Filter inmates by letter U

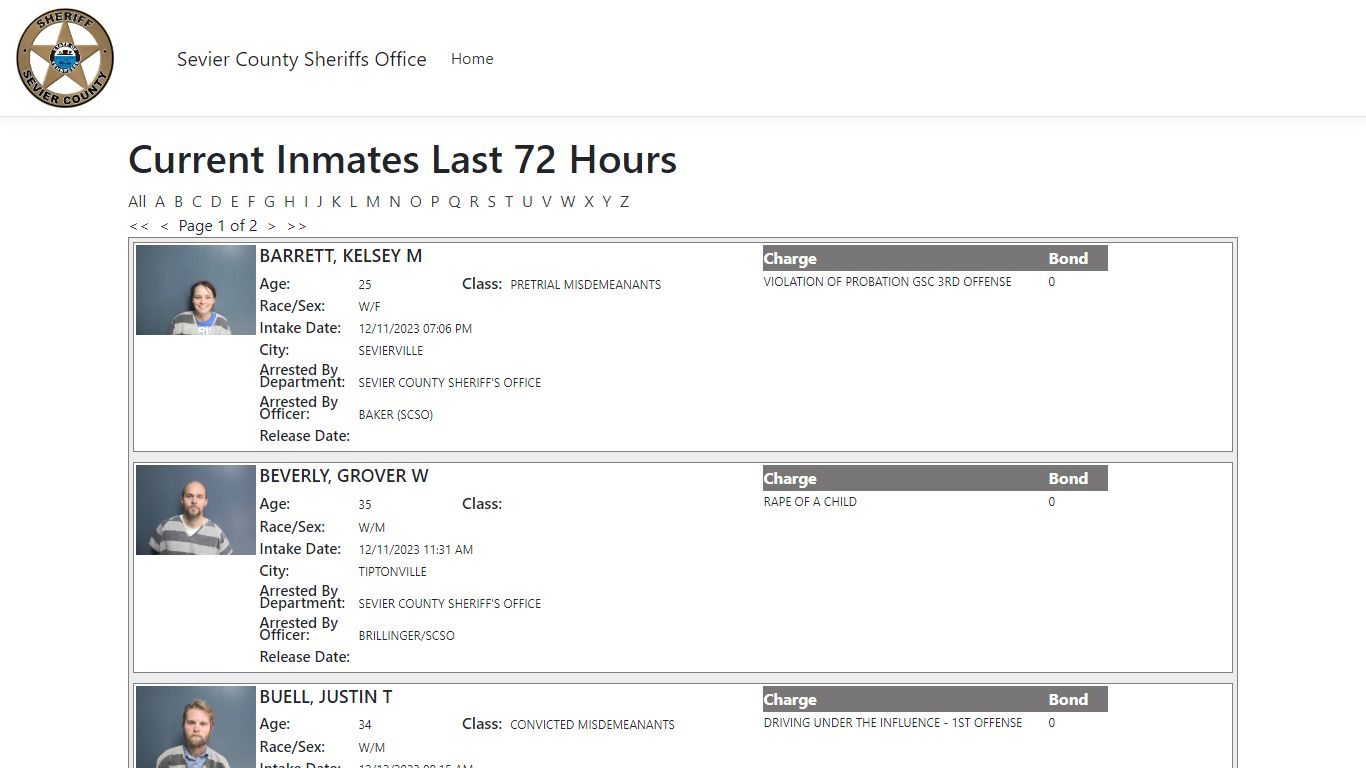[x=527, y=201]
